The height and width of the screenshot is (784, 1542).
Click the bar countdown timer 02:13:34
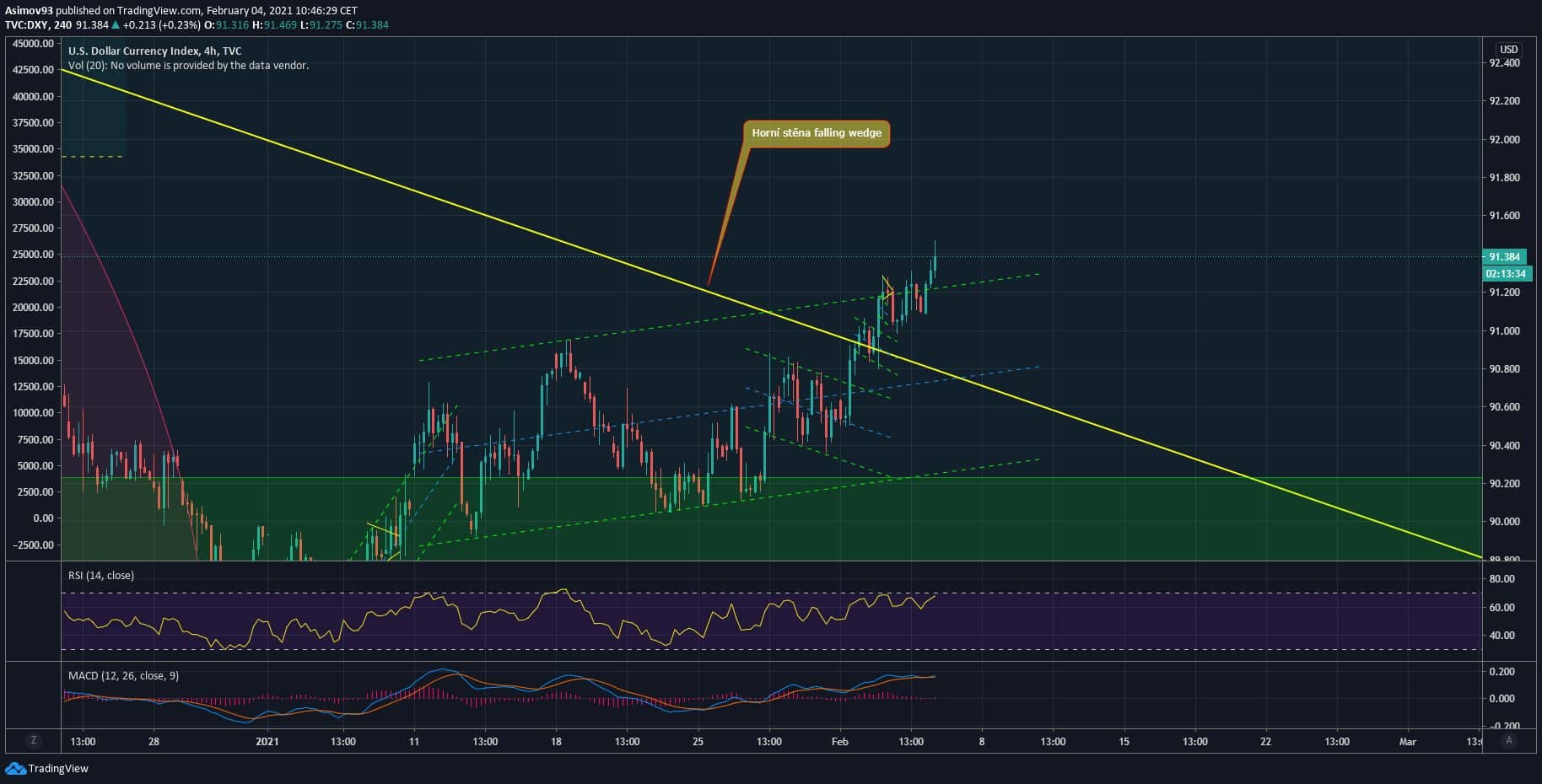point(1506,274)
